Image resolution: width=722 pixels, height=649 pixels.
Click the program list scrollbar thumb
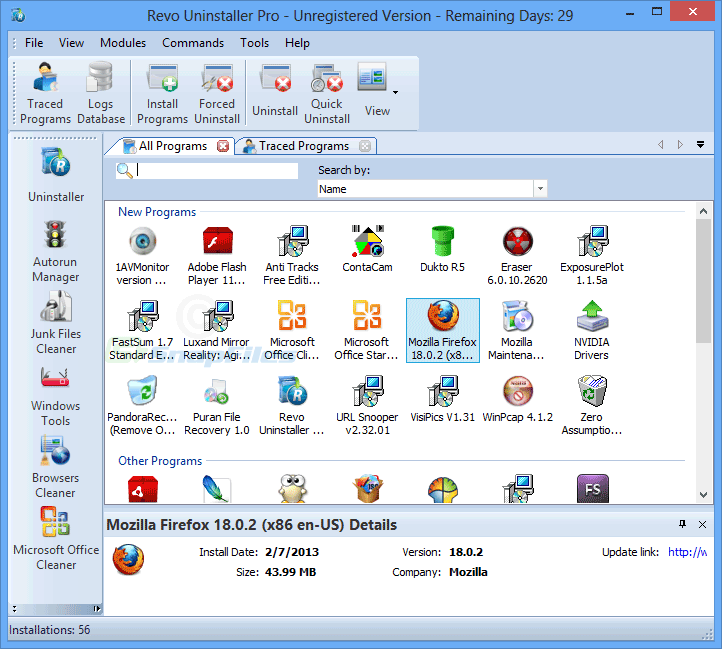tap(703, 281)
